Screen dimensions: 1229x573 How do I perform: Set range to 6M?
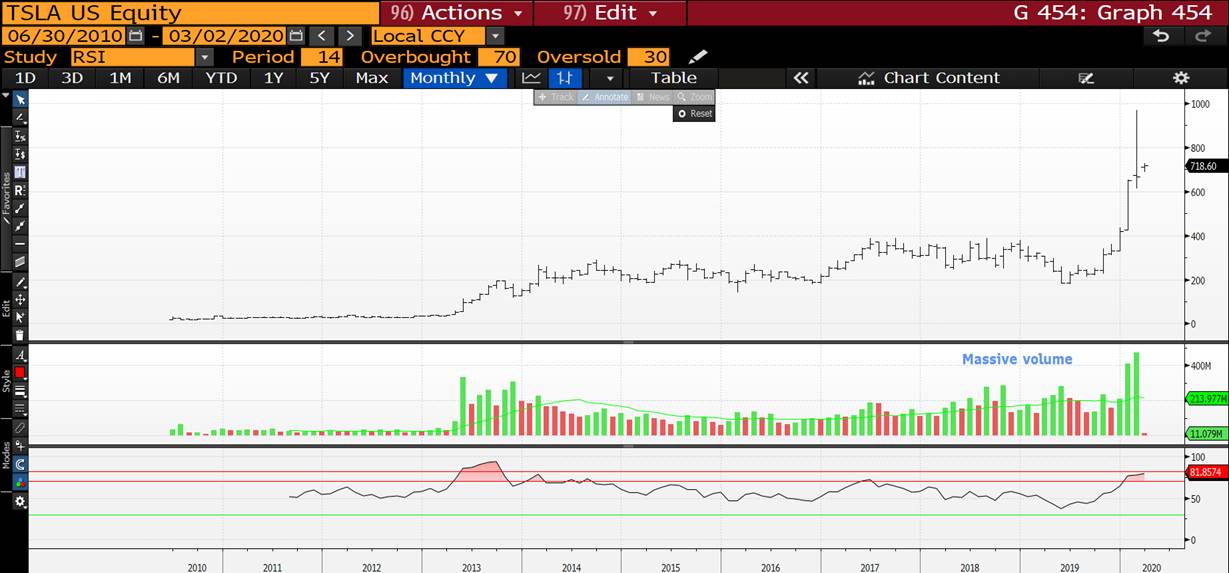168,78
